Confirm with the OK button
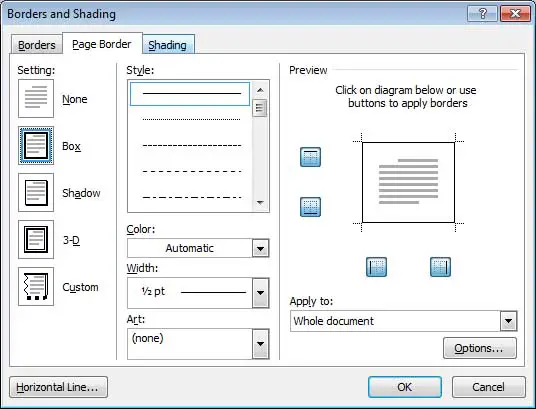 pos(405,387)
